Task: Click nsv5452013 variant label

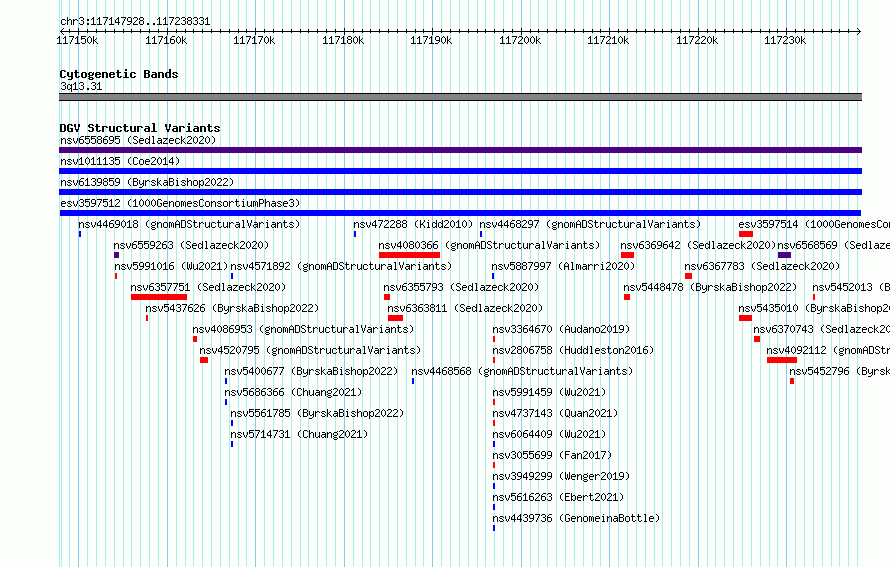Action: [x=851, y=287]
